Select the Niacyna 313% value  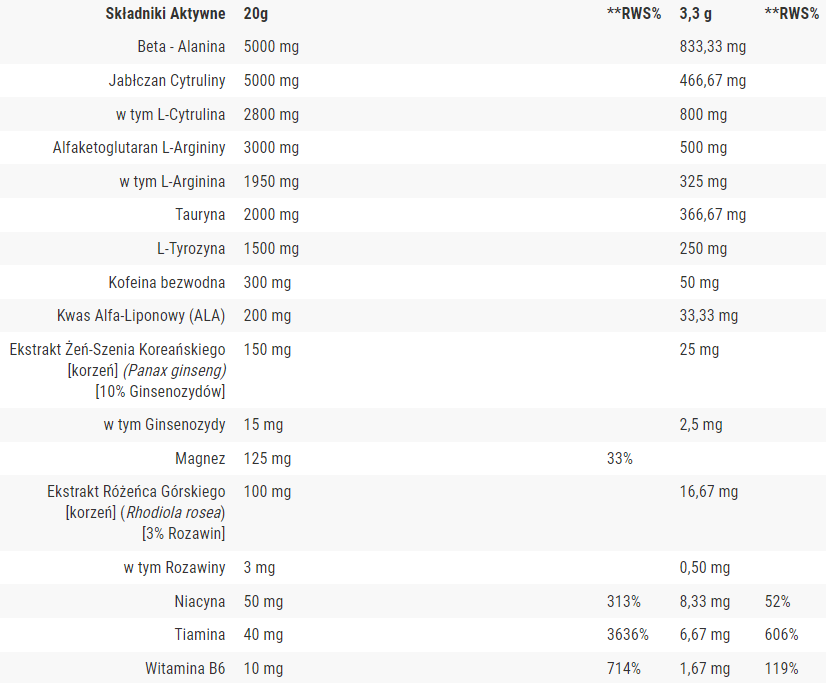pyautogui.click(x=624, y=601)
